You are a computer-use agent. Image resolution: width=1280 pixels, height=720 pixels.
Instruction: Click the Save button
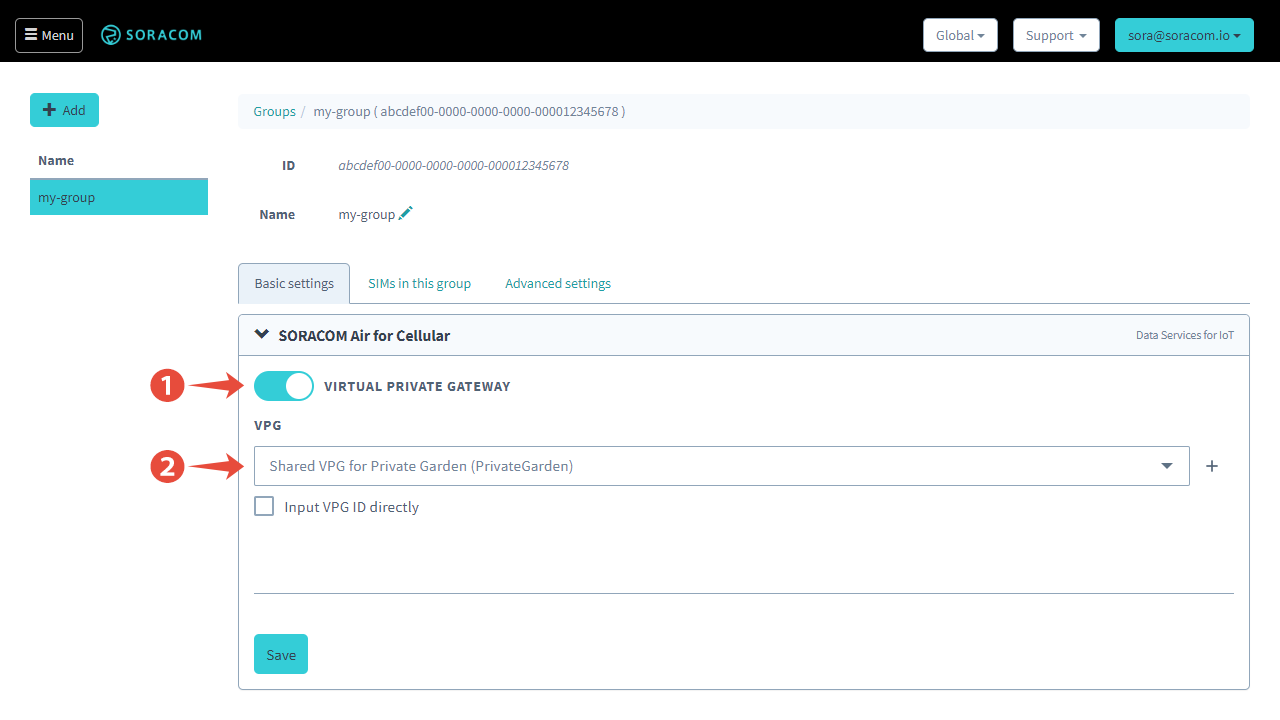pyautogui.click(x=280, y=653)
